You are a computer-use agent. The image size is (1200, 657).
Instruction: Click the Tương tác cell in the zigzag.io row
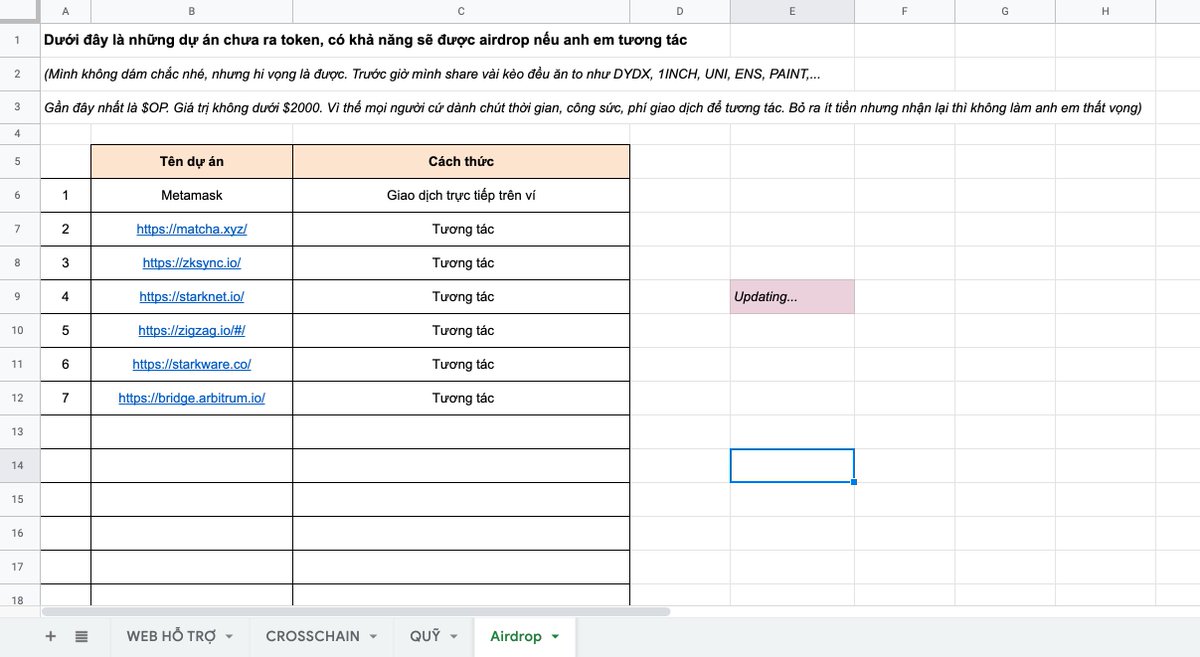pos(461,330)
